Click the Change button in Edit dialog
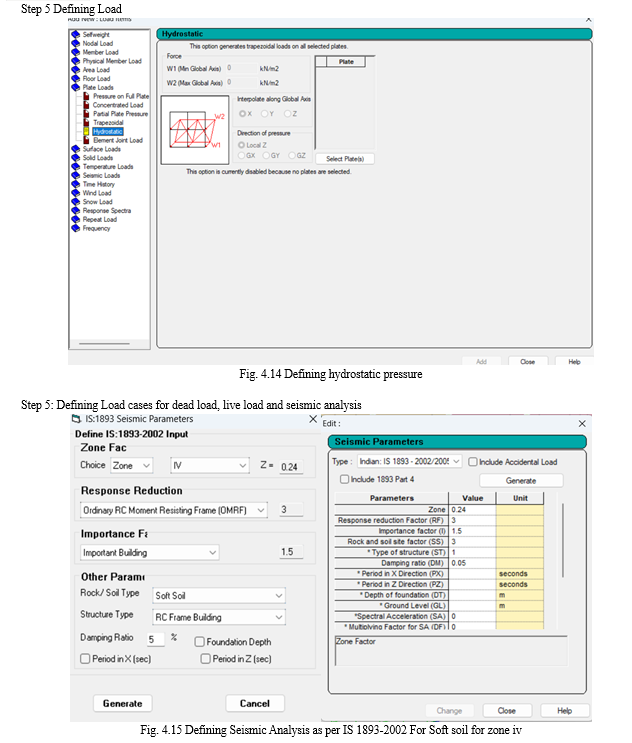 pyautogui.click(x=449, y=710)
